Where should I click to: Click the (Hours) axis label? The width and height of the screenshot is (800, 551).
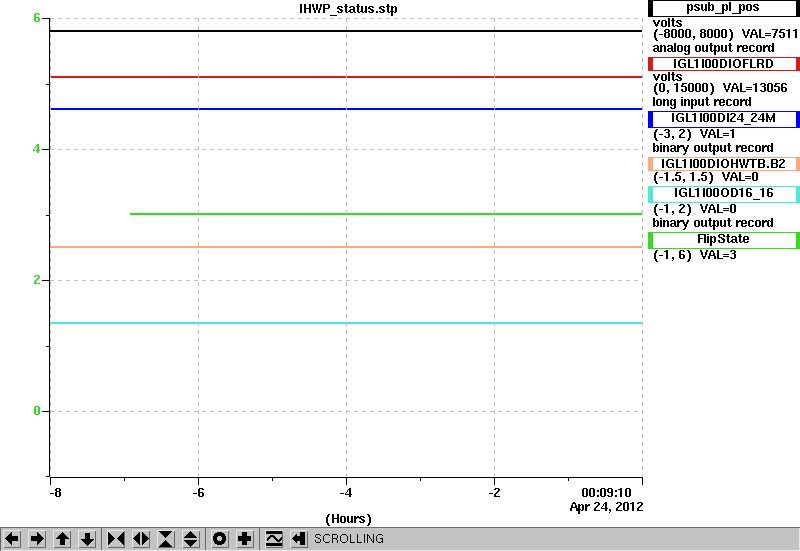(x=348, y=519)
